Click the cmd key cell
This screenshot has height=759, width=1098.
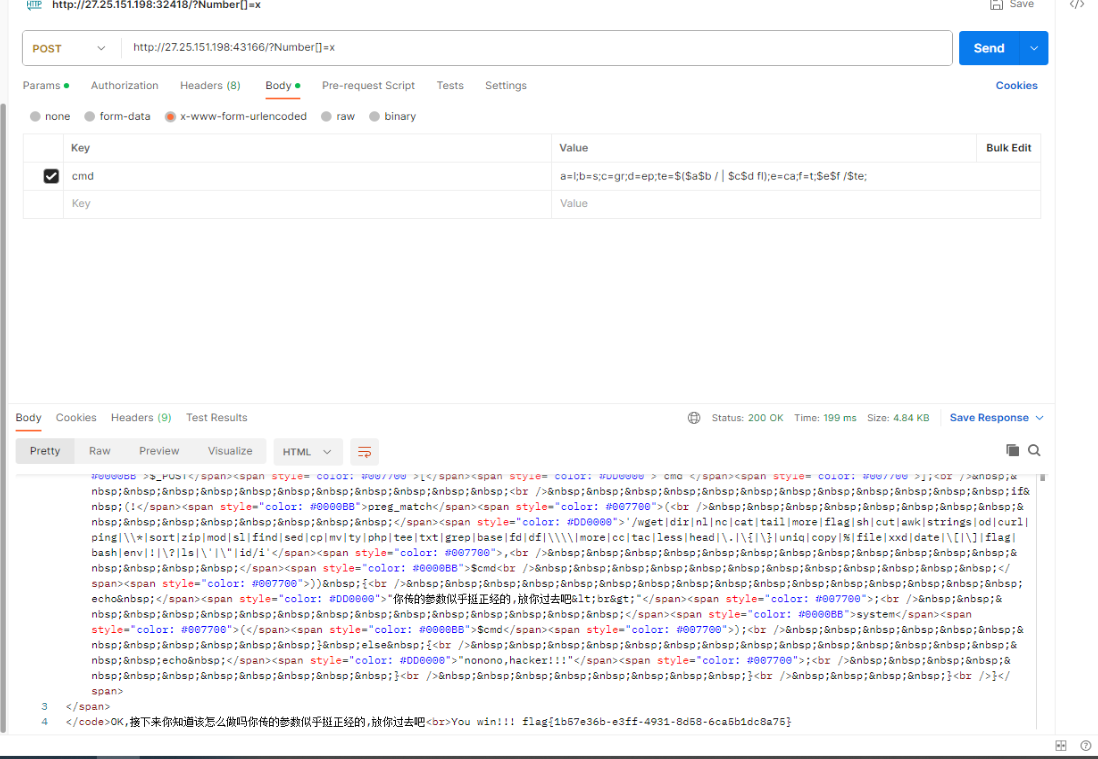307,176
